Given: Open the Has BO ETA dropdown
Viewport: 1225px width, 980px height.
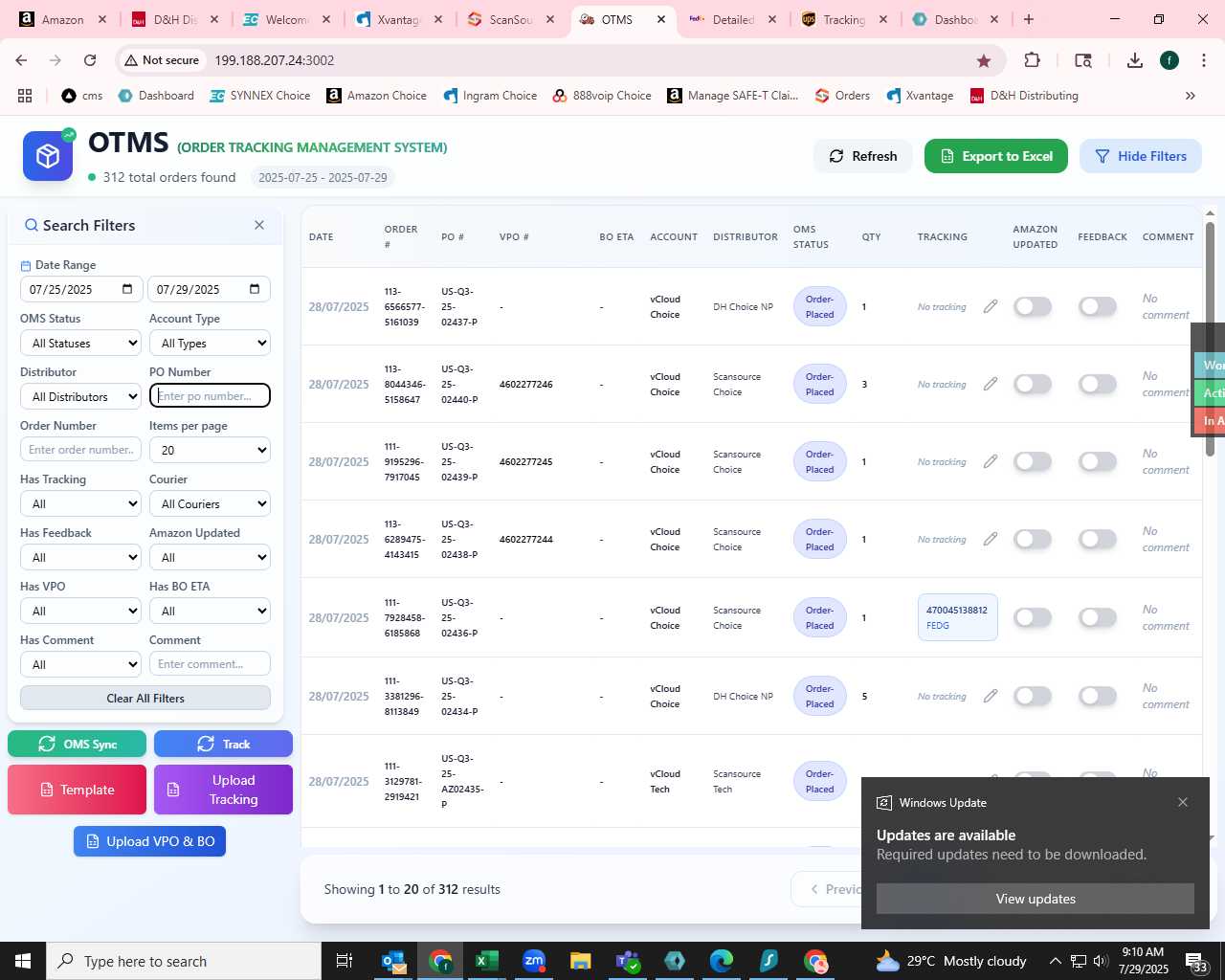Looking at the screenshot, I should tap(210, 611).
